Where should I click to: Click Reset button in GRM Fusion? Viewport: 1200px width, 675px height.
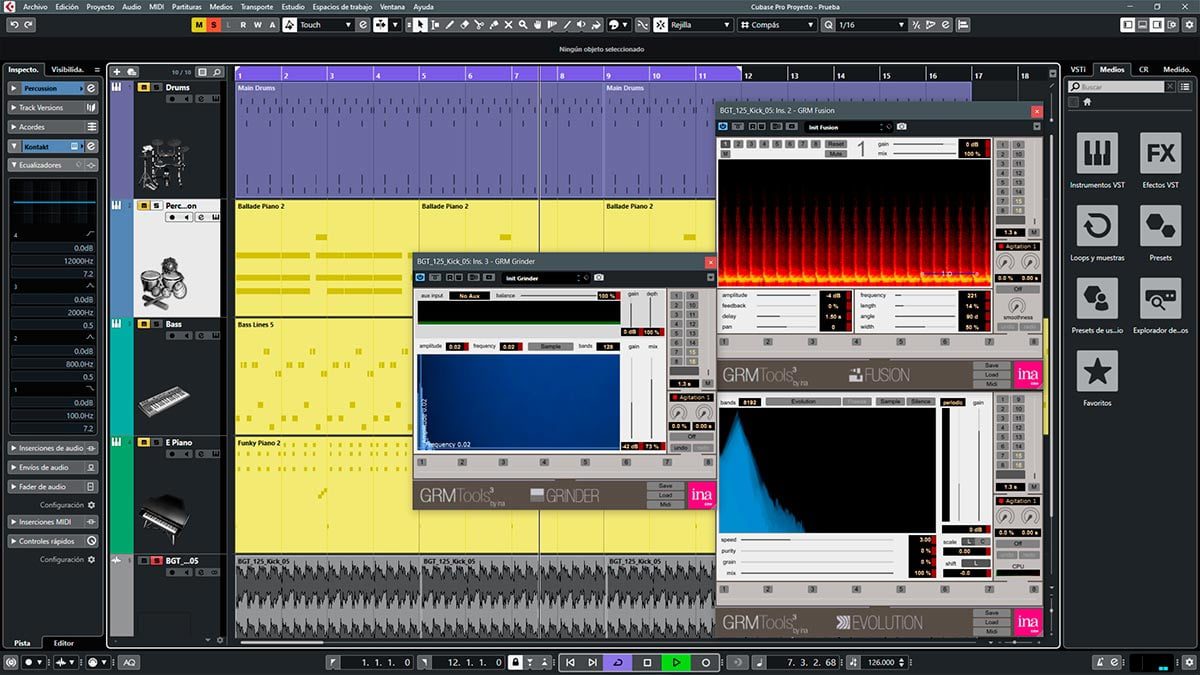836,144
